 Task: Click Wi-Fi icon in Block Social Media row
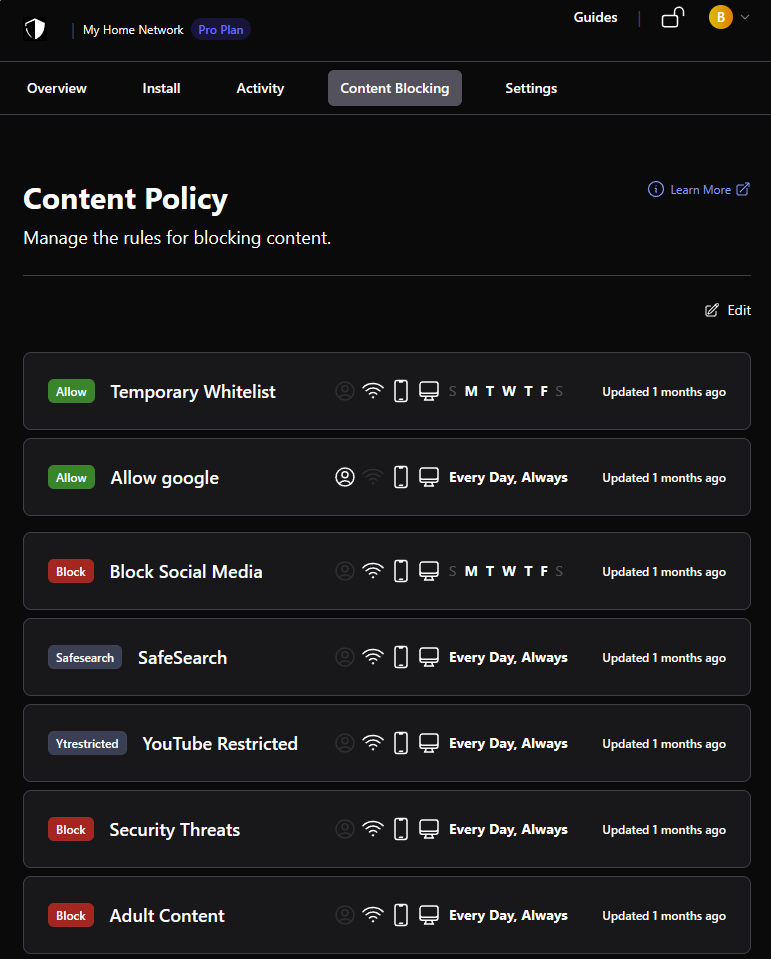point(373,571)
